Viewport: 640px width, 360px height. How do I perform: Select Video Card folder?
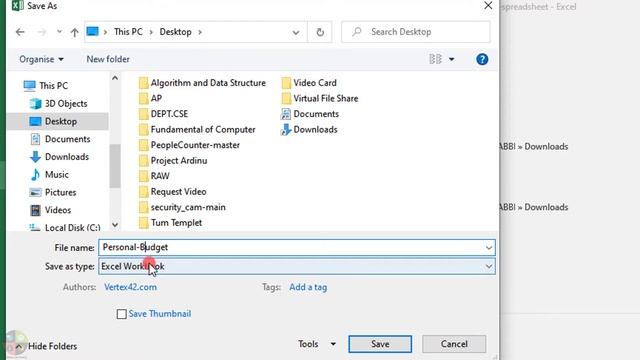[309, 83]
